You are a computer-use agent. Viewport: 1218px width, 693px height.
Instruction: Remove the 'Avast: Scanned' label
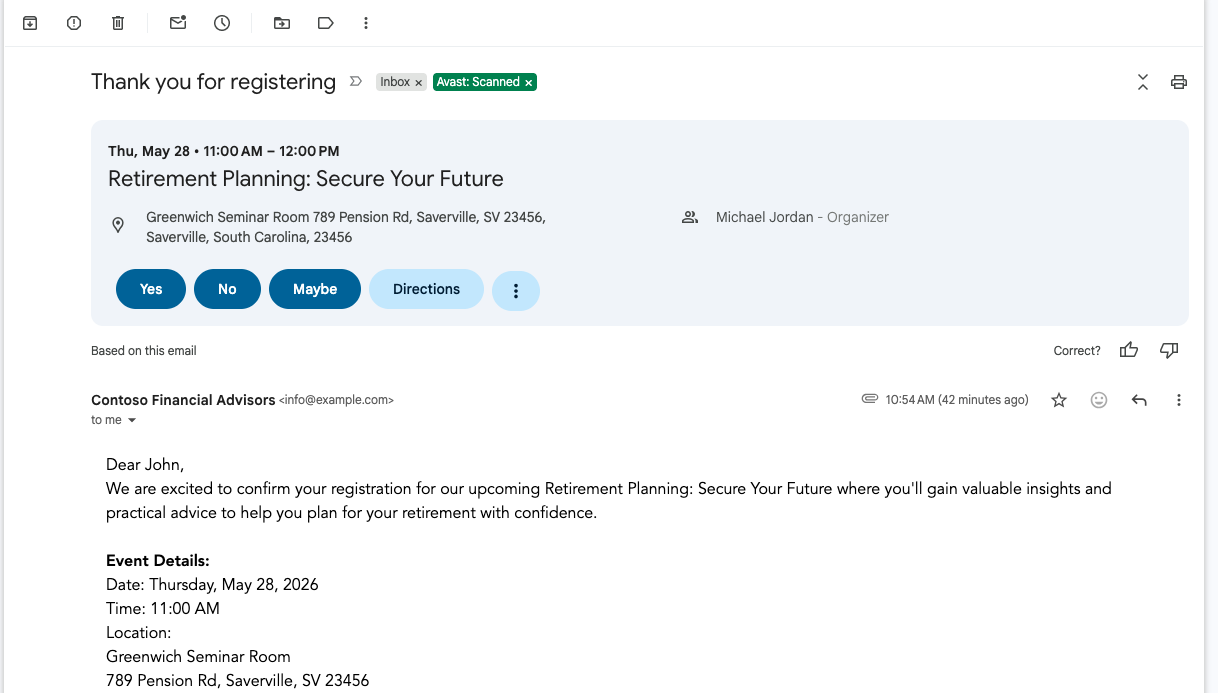click(x=528, y=82)
